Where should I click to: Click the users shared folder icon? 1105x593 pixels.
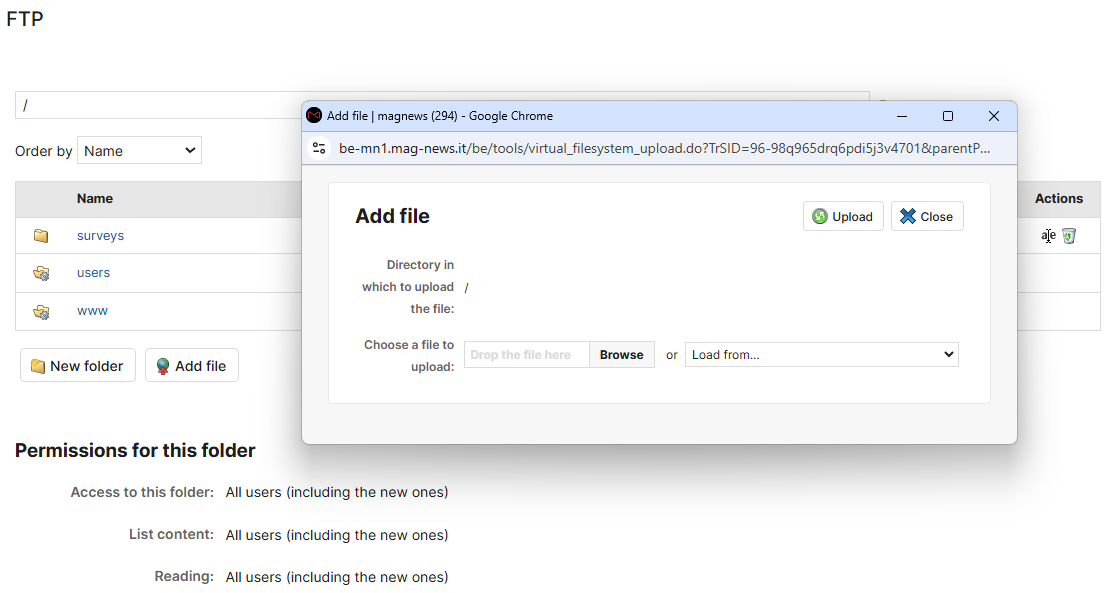pyautogui.click(x=41, y=273)
